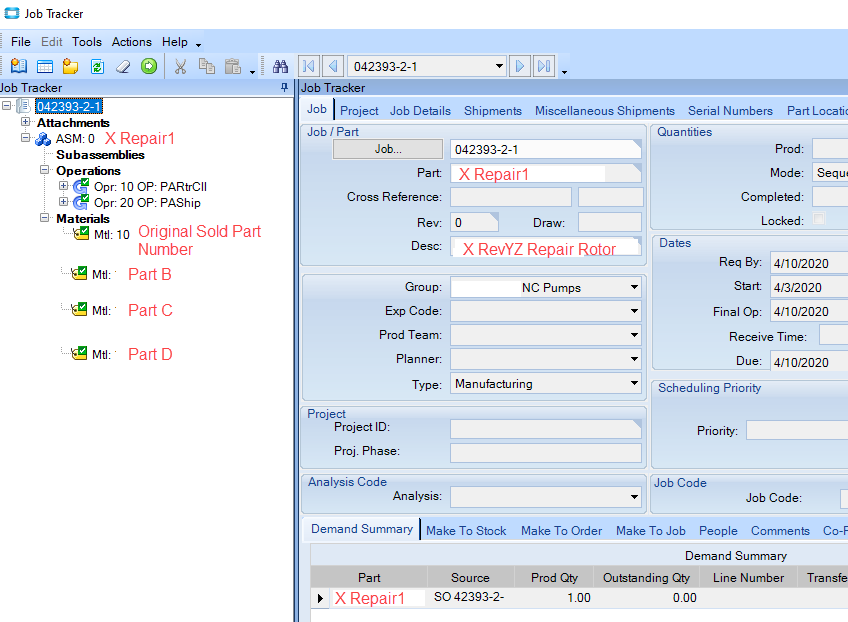Select the Demand Summary row arrow
Viewport: 848px width, 622px height.
[320, 598]
